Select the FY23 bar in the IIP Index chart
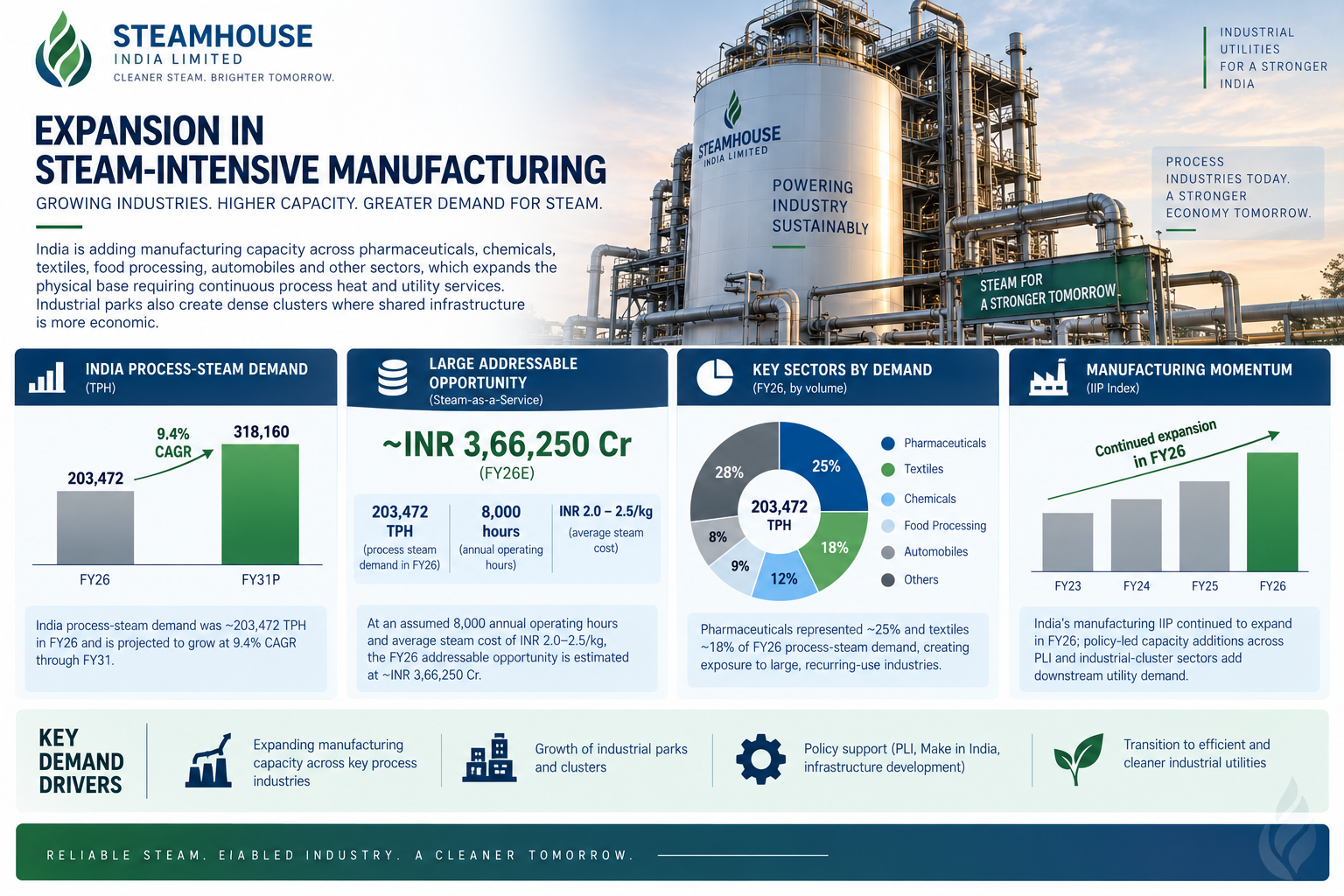 tap(1067, 542)
